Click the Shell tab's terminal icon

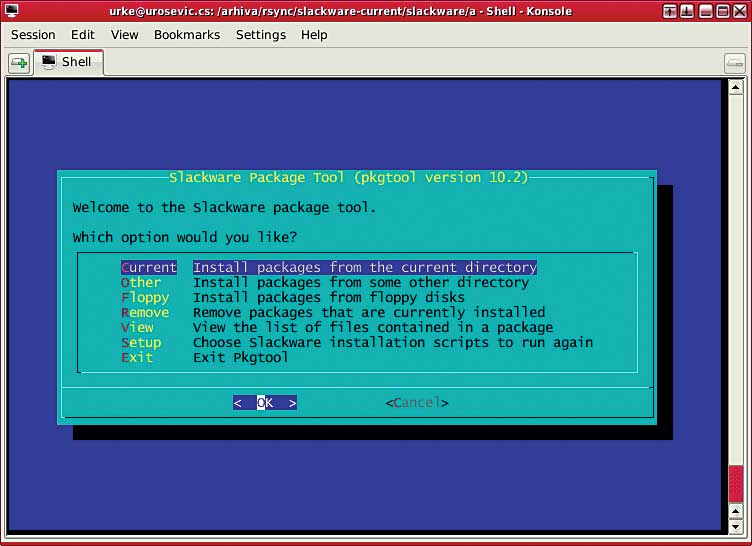(x=48, y=62)
